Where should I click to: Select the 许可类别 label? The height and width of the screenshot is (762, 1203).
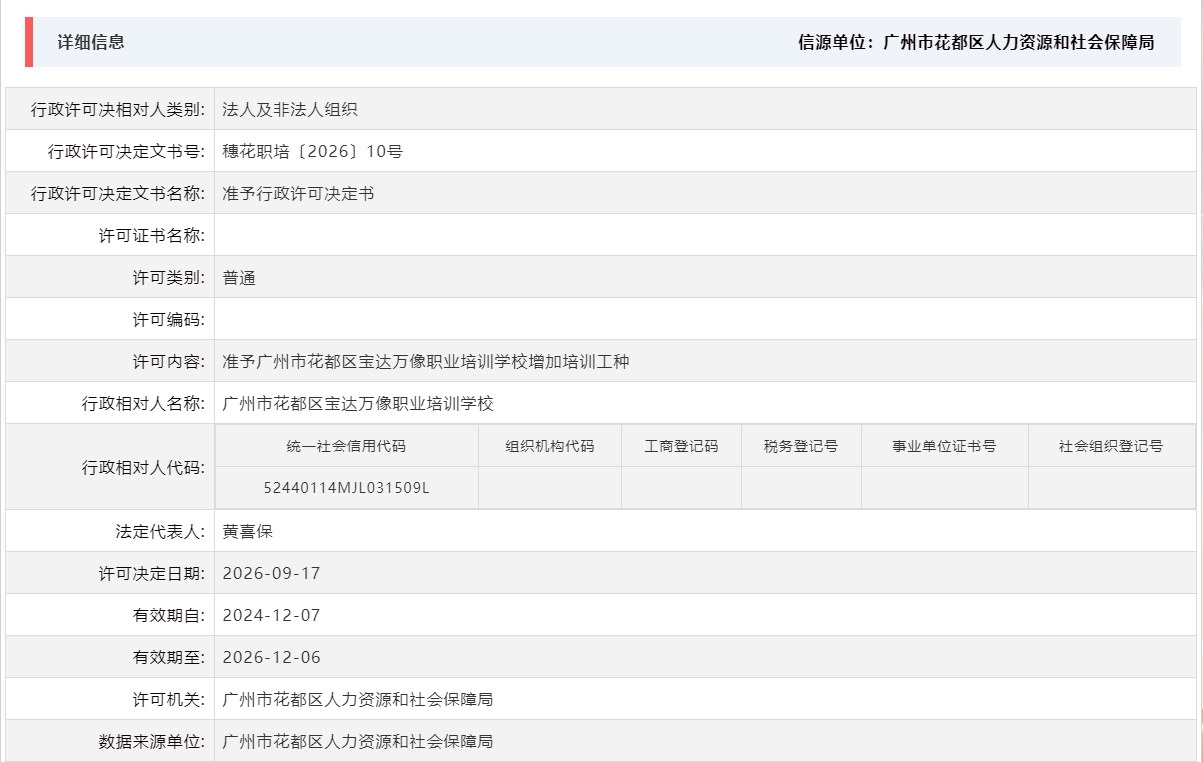[x=168, y=278]
